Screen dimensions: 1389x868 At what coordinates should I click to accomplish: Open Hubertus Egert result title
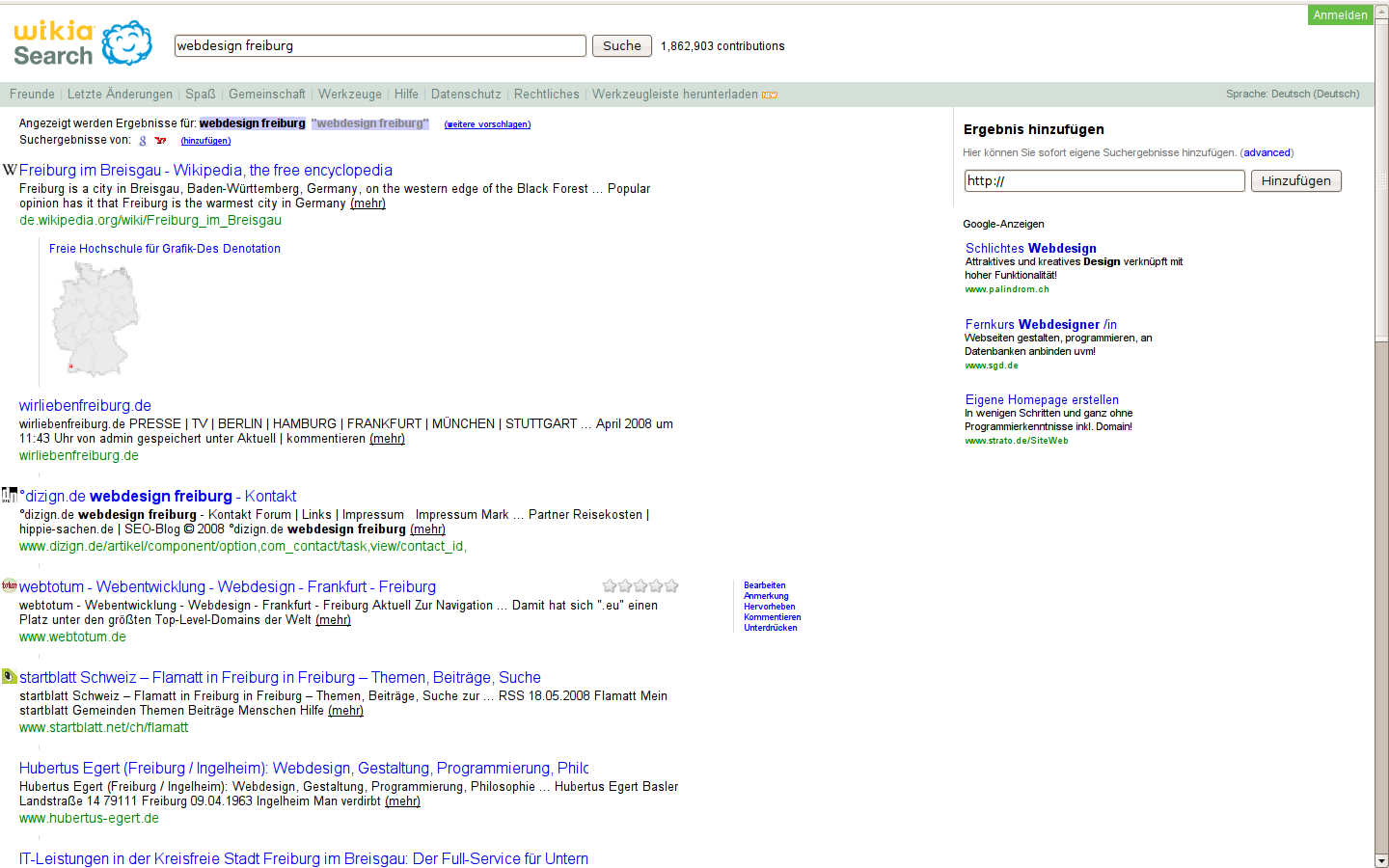click(x=304, y=768)
